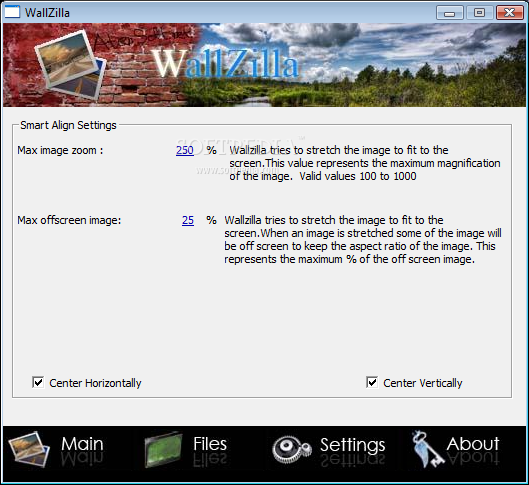529x485 pixels.
Task: Toggle the Center Vertically checkbox
Action: pyautogui.click(x=372, y=382)
